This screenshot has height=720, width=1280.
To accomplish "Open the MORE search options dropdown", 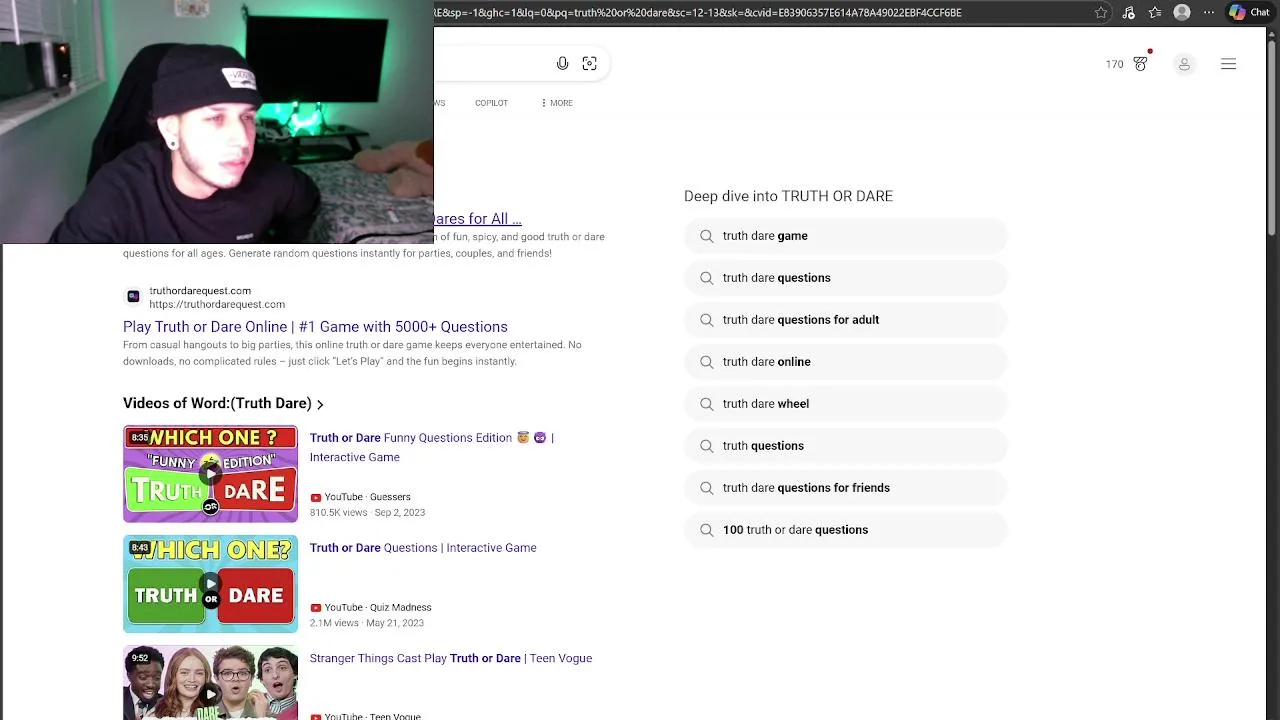I will [557, 103].
